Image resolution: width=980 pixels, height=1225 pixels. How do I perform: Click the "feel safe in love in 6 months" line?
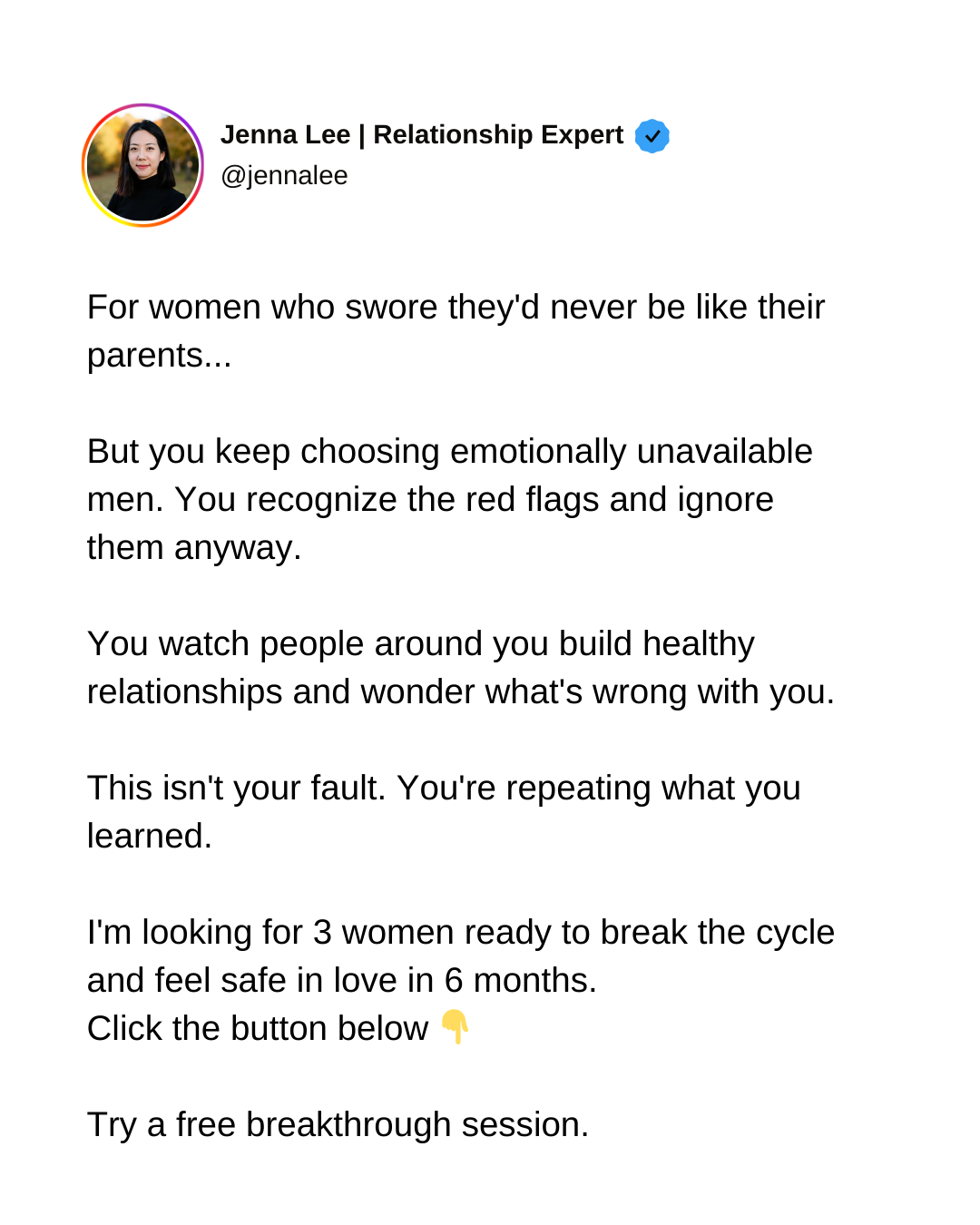[x=342, y=981]
